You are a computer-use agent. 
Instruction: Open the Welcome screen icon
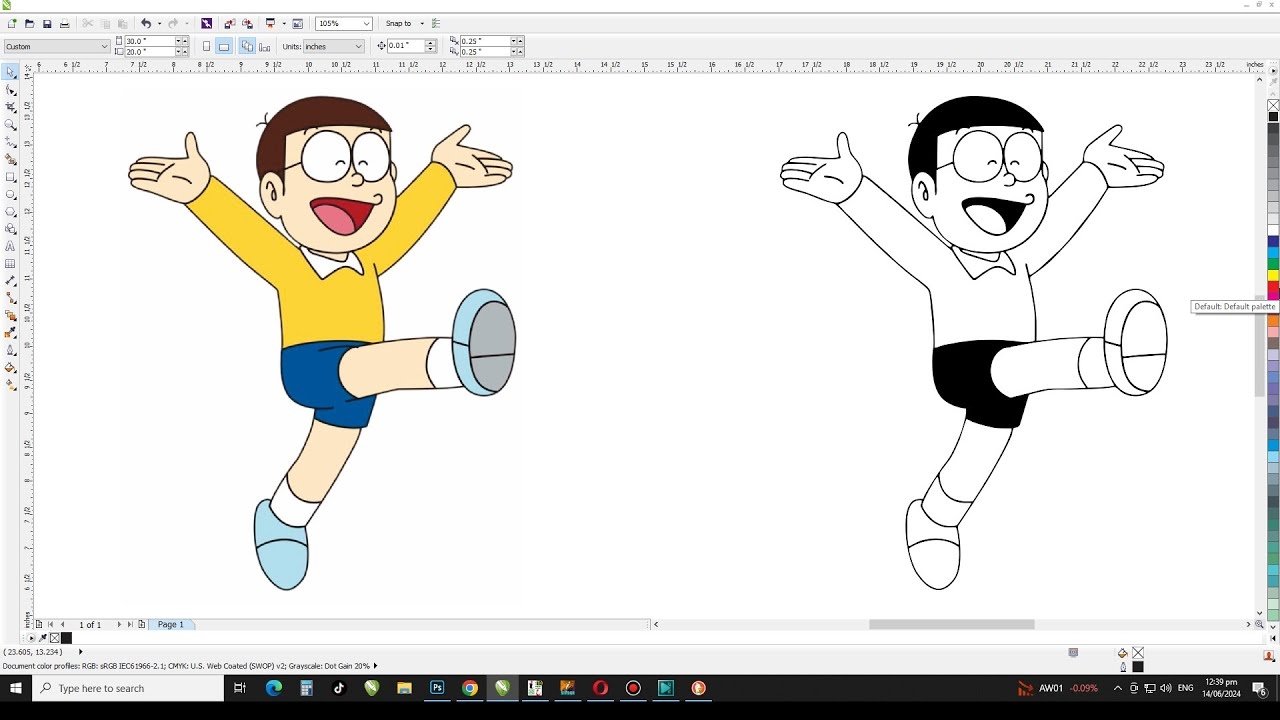(x=297, y=23)
